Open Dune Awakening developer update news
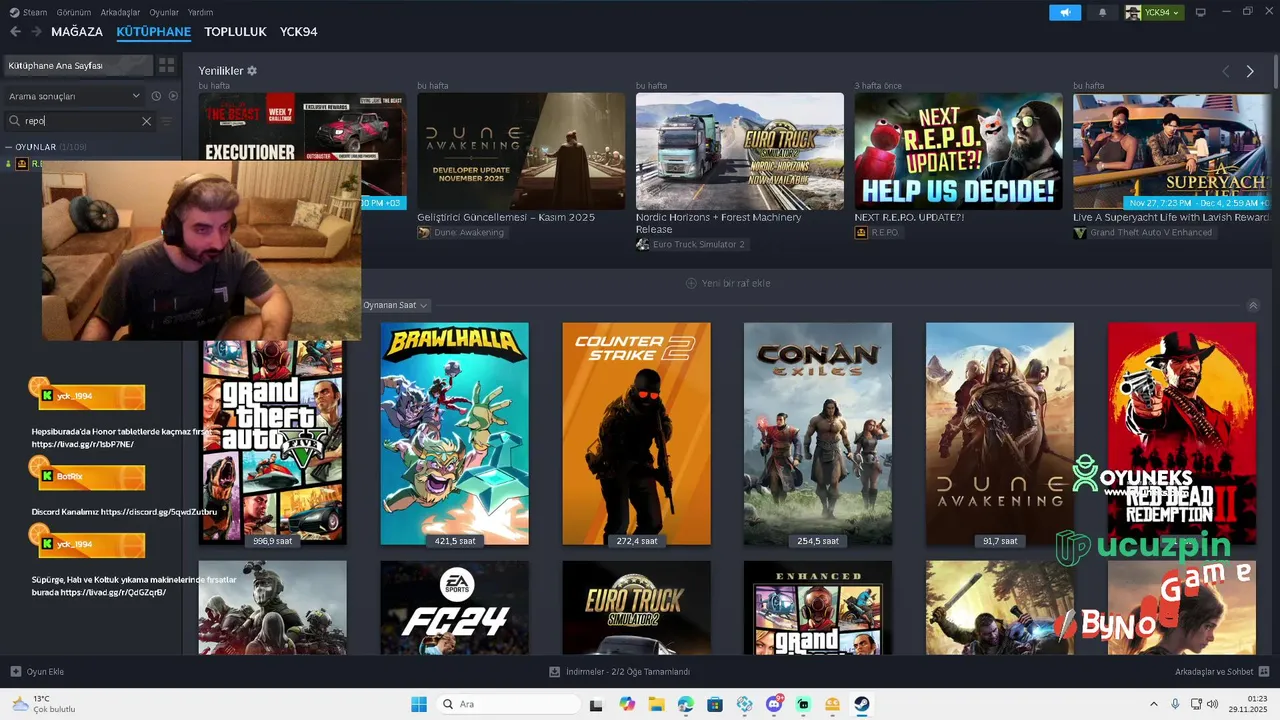1280x720 pixels. pos(521,151)
